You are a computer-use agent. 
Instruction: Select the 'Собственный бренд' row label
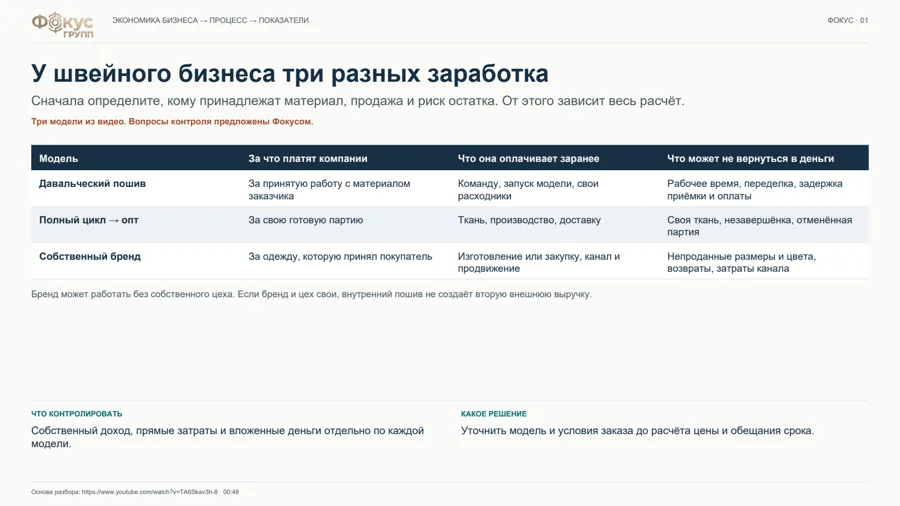(90, 256)
